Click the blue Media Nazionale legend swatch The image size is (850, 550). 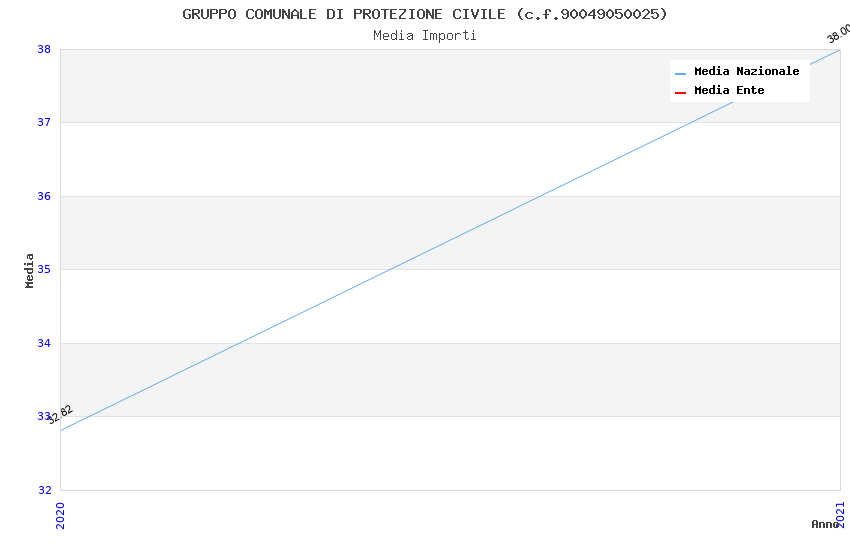[x=680, y=73]
